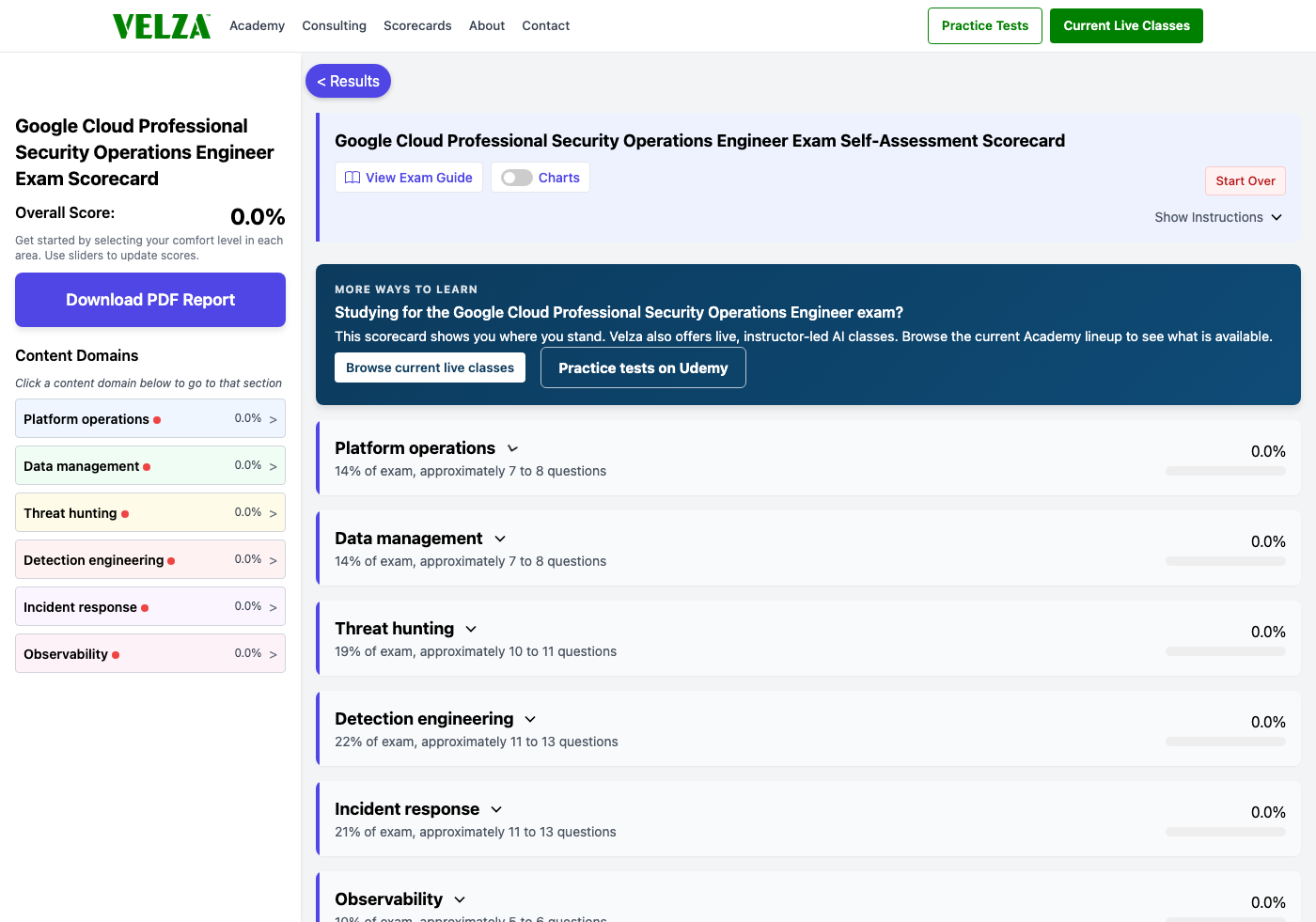Expand the Incident response section chevron
The image size is (1316, 922).
click(496, 810)
